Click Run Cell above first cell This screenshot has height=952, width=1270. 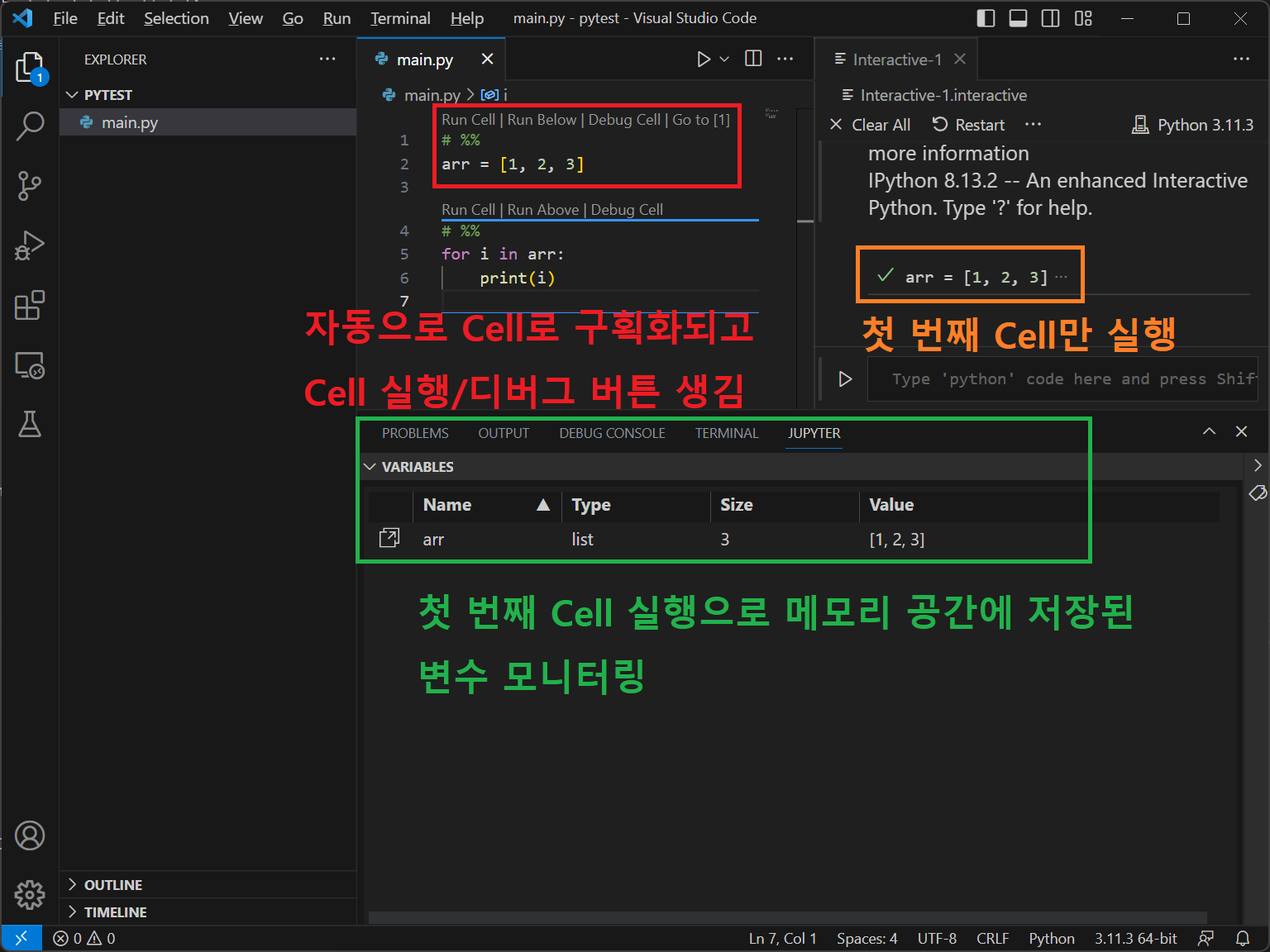point(468,120)
